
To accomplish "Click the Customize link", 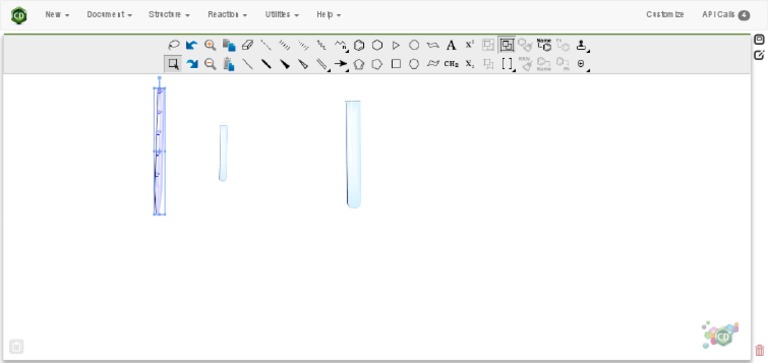I will 665,15.
